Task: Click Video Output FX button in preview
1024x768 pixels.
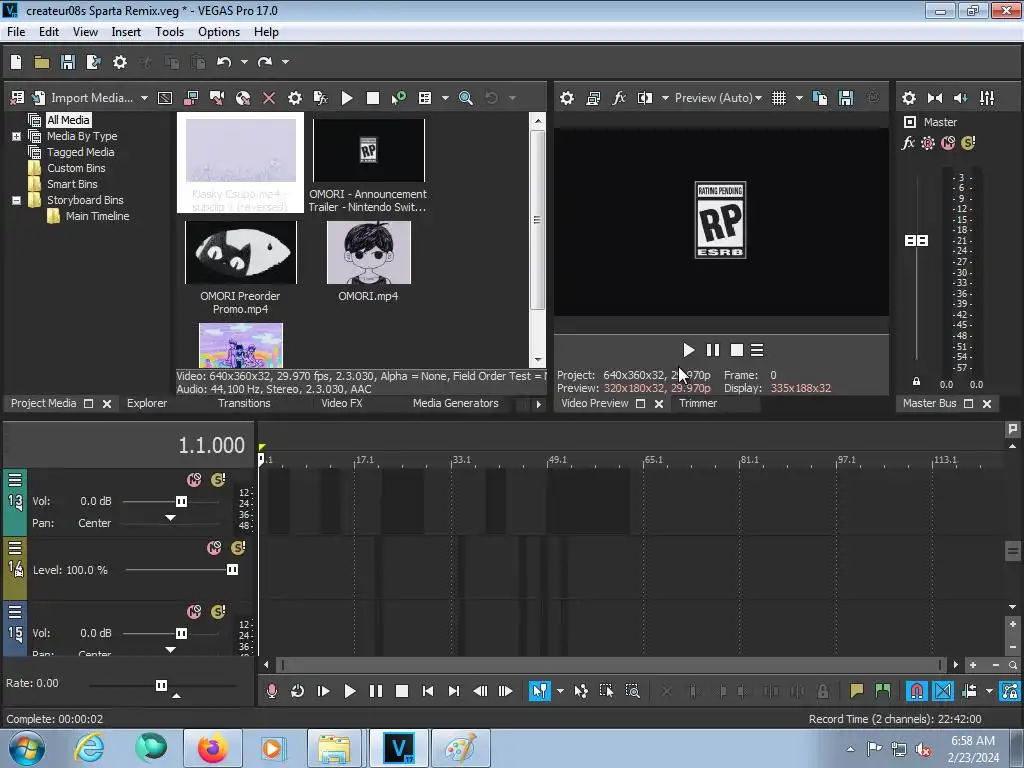Action: pos(619,98)
